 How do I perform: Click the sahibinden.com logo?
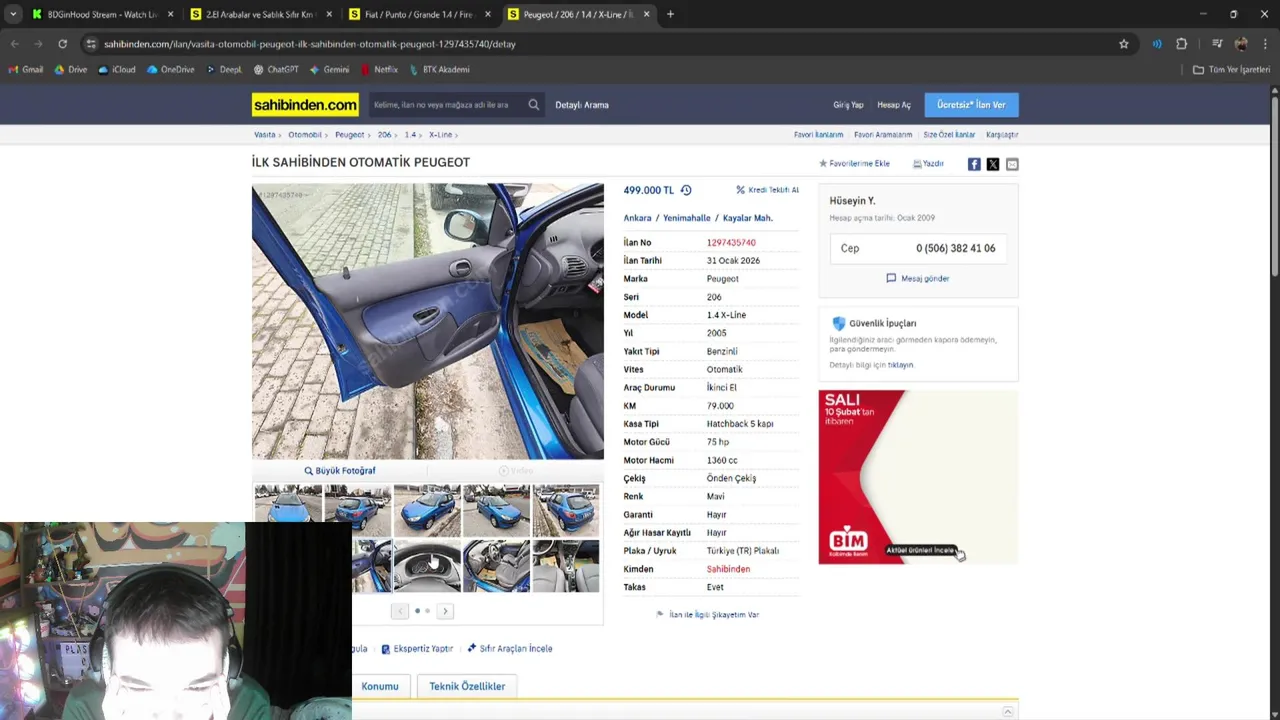pyautogui.click(x=305, y=105)
